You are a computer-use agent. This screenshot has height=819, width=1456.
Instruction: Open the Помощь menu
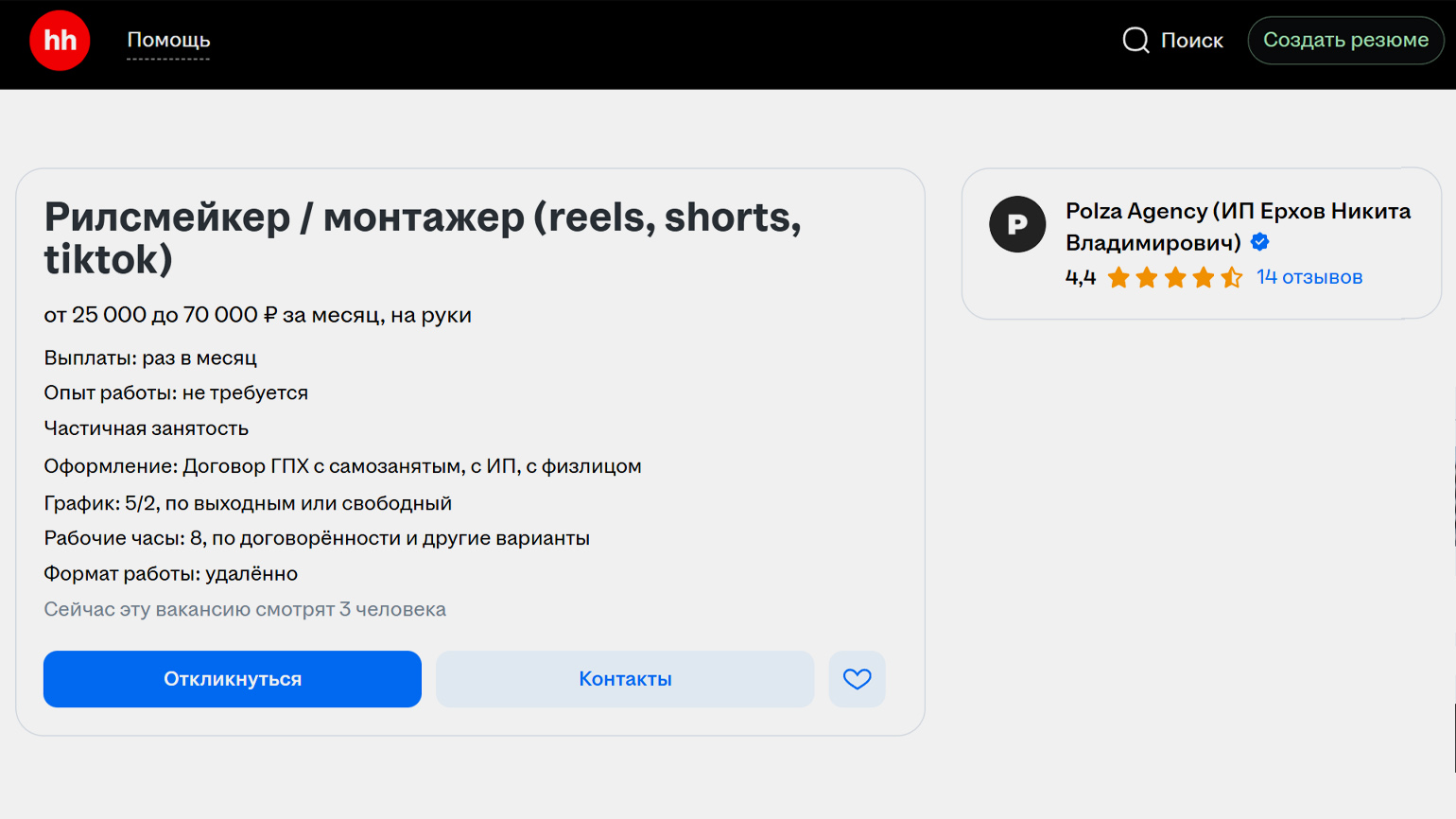[168, 40]
